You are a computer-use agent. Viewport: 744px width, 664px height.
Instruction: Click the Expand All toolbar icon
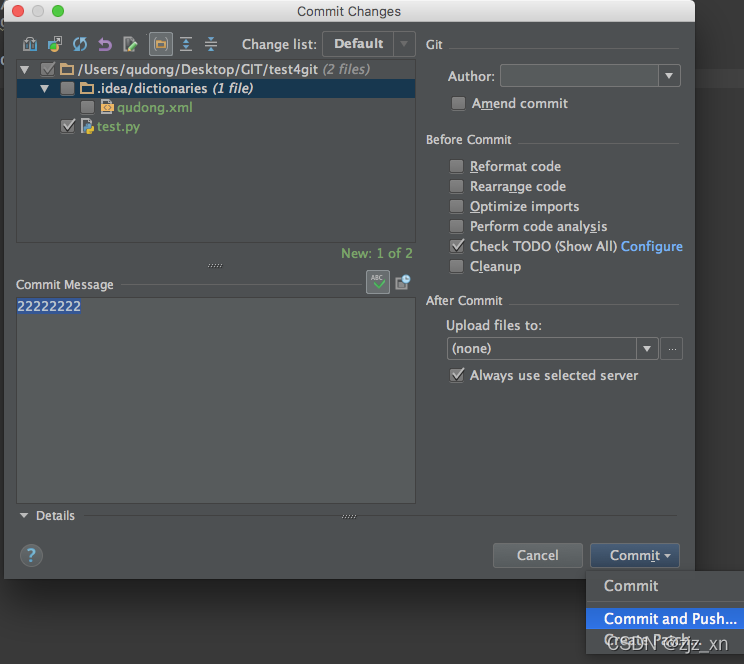tap(186, 44)
